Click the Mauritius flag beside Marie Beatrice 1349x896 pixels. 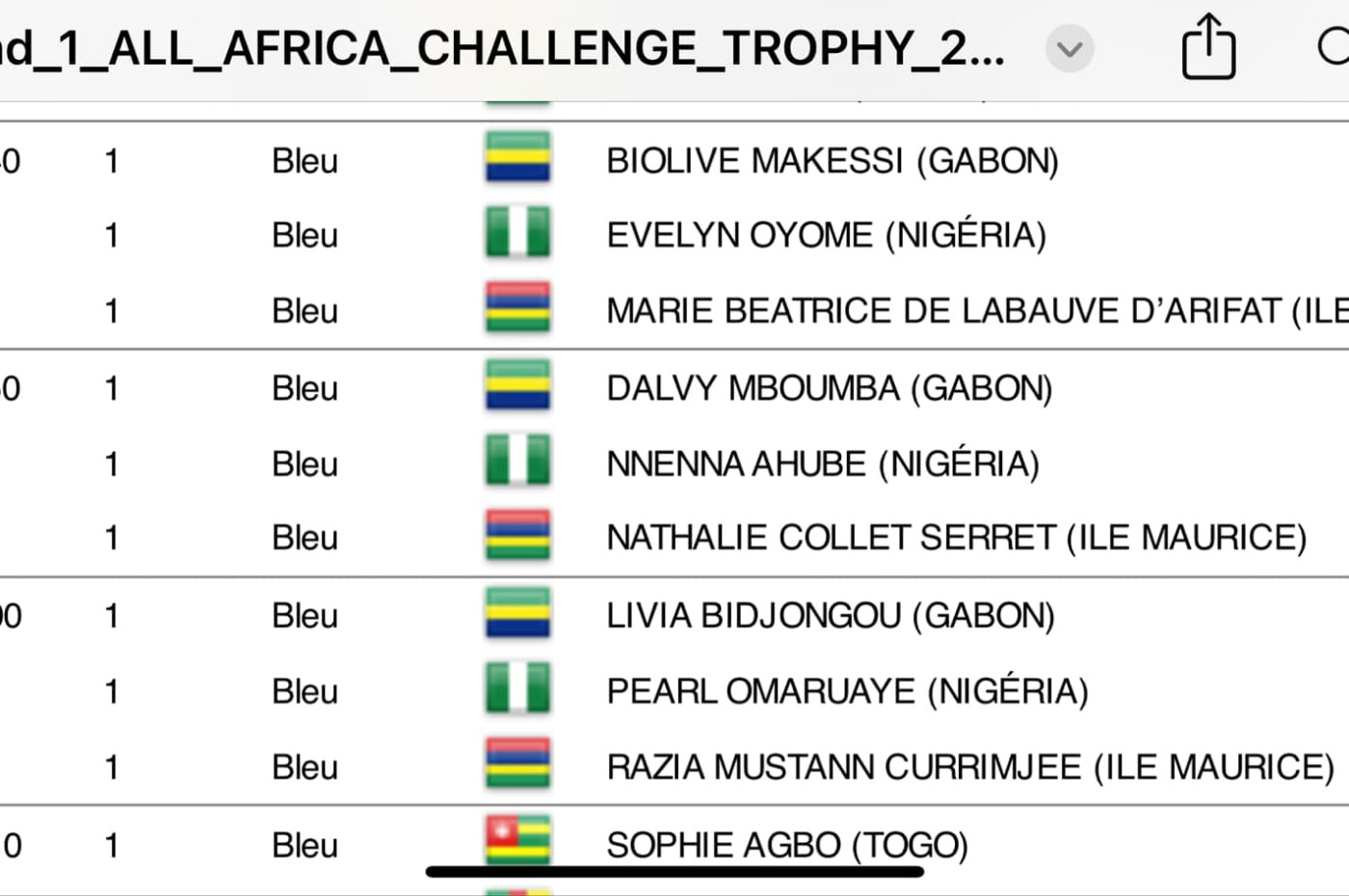tap(518, 308)
